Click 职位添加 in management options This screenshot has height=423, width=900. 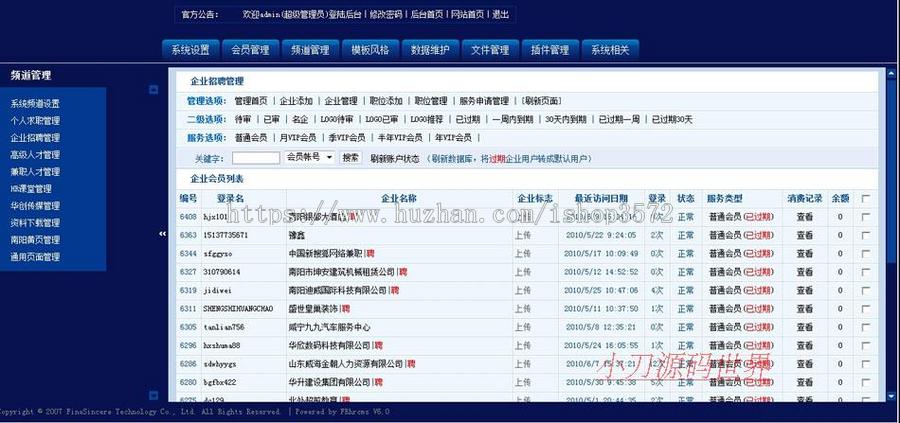coord(386,101)
